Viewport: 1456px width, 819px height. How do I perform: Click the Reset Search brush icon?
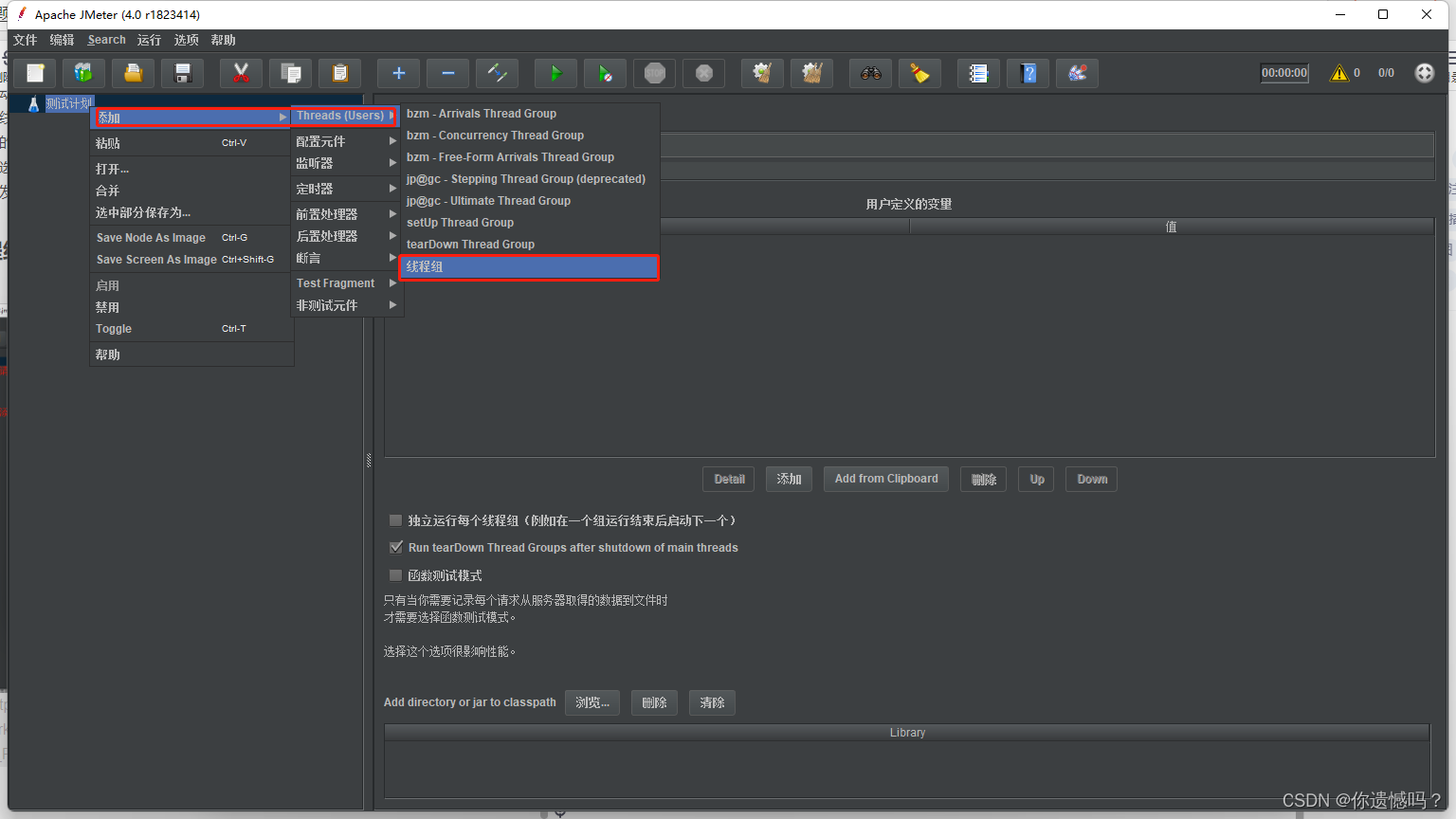click(920, 73)
